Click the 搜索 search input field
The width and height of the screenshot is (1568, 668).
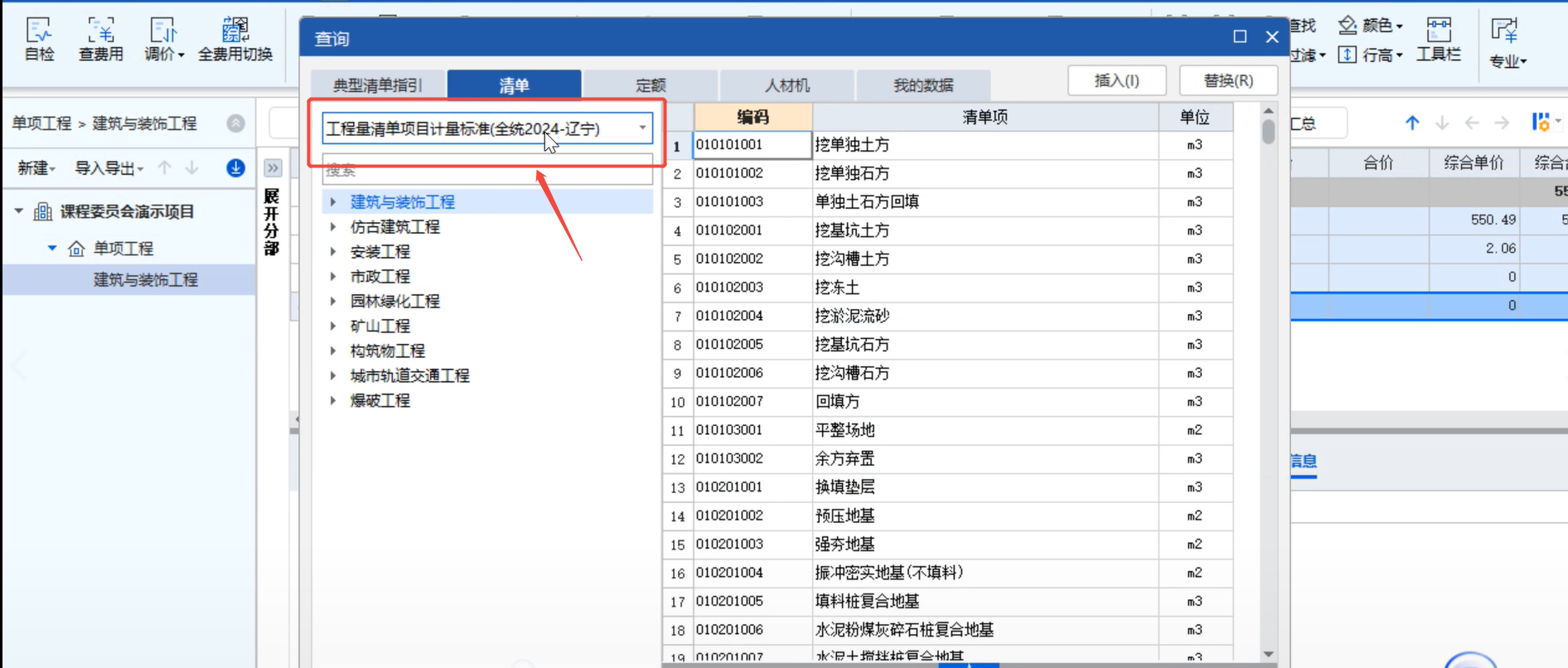487,170
